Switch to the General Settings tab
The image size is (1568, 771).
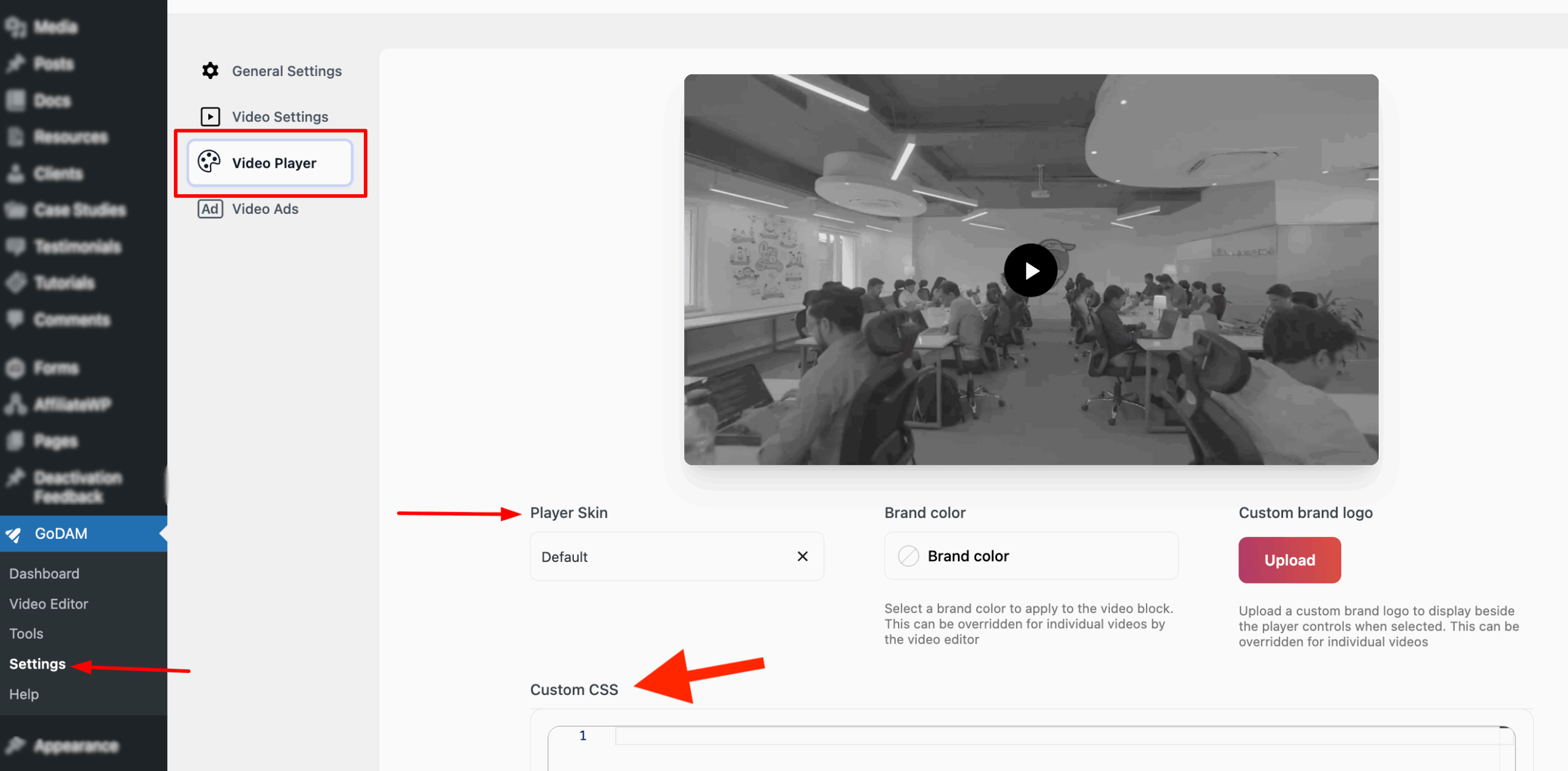287,71
